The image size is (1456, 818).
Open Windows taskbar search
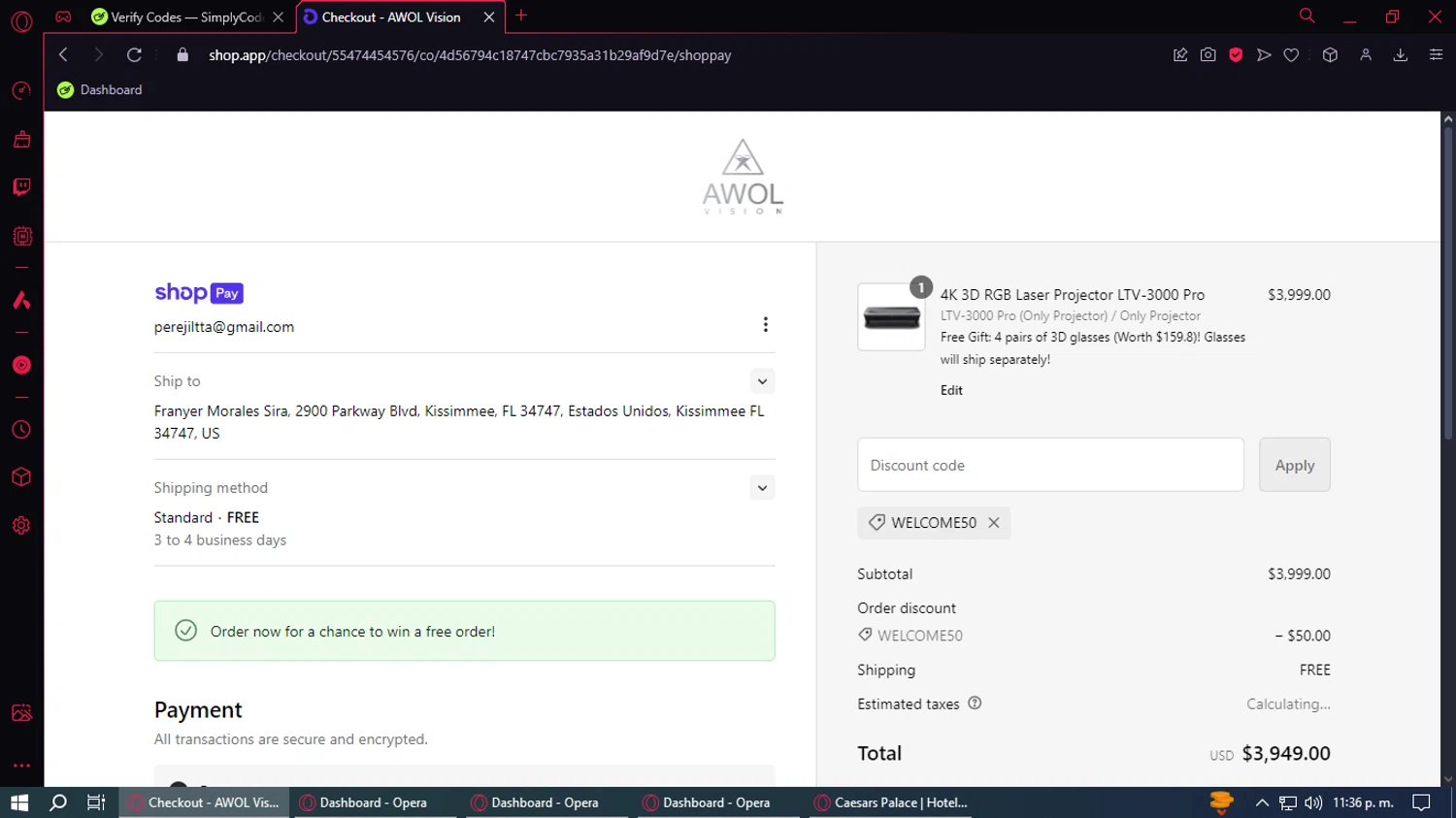pyautogui.click(x=58, y=802)
